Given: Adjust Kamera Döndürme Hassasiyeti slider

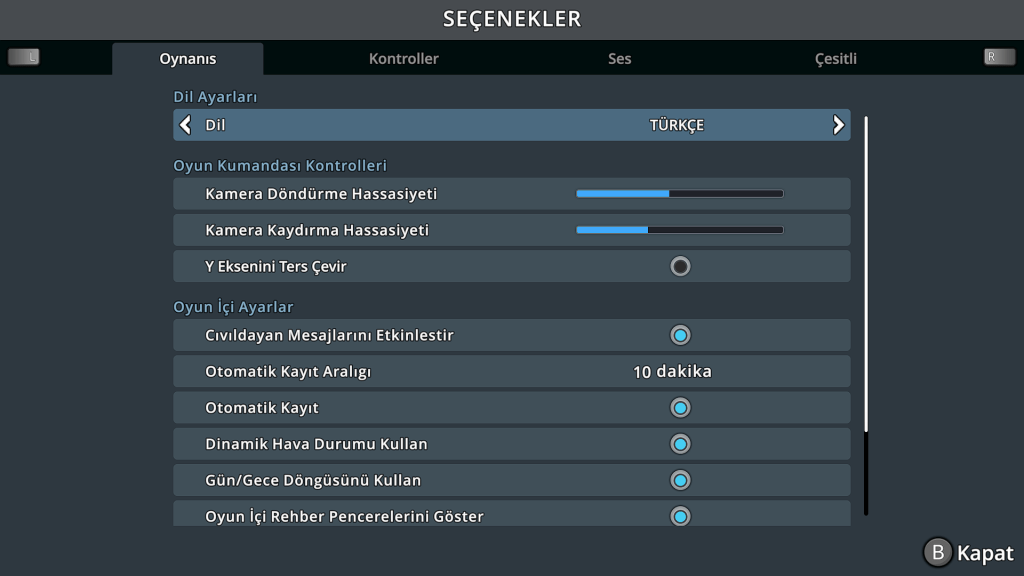Looking at the screenshot, I should click(680, 194).
